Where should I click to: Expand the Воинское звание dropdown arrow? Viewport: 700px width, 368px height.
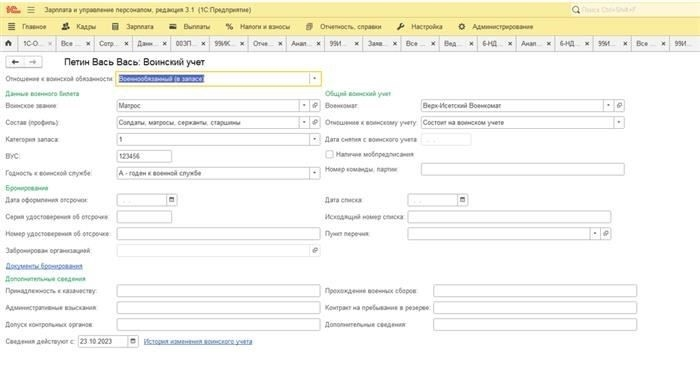(x=304, y=105)
